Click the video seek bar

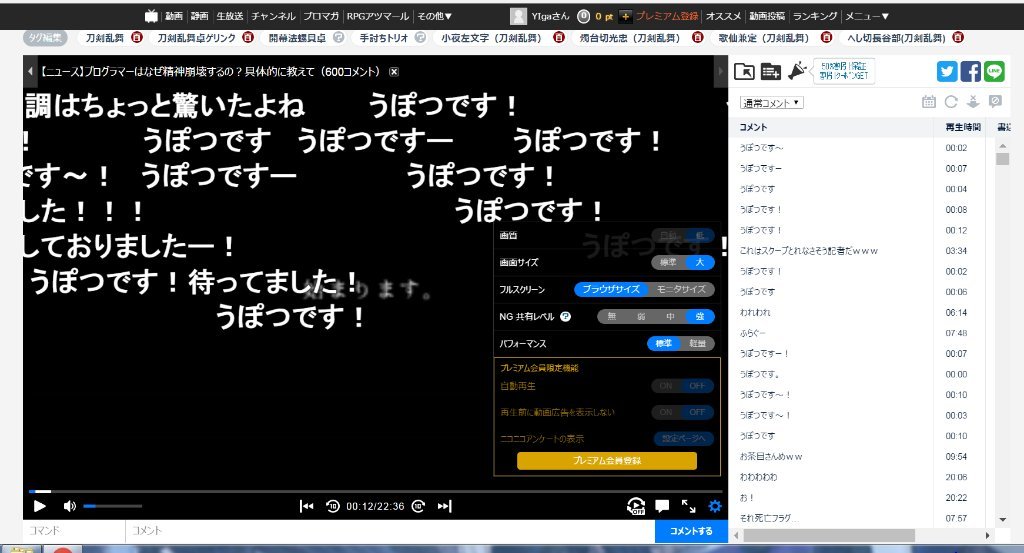click(376, 491)
